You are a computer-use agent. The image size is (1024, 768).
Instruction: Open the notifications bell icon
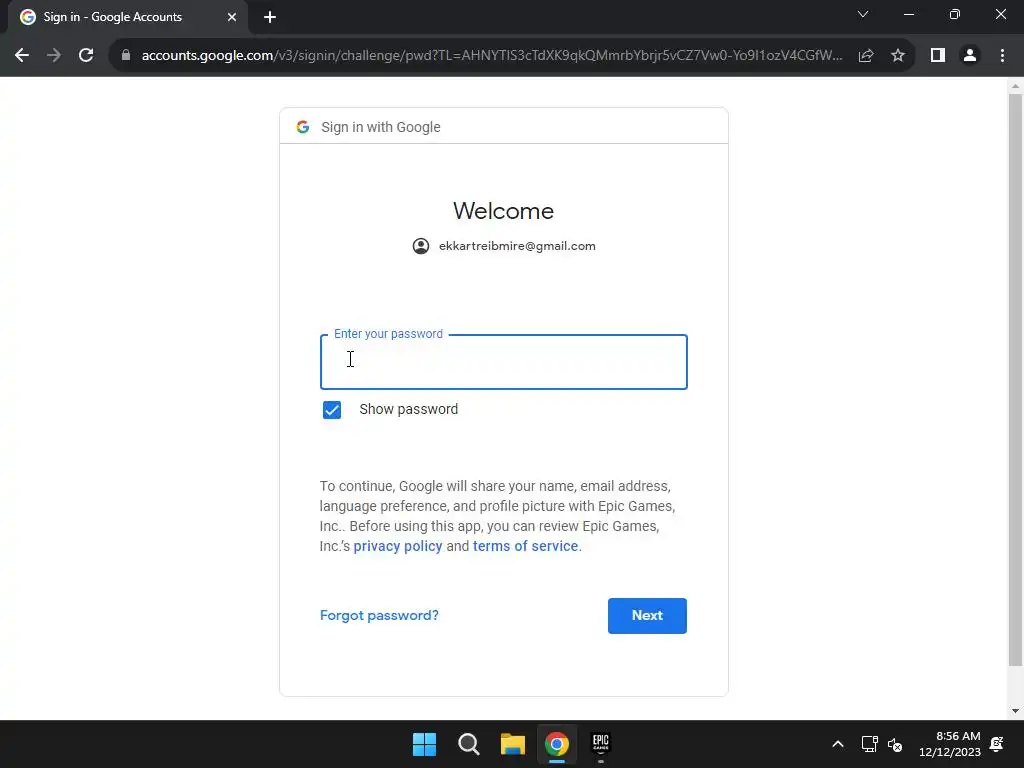coord(997,744)
